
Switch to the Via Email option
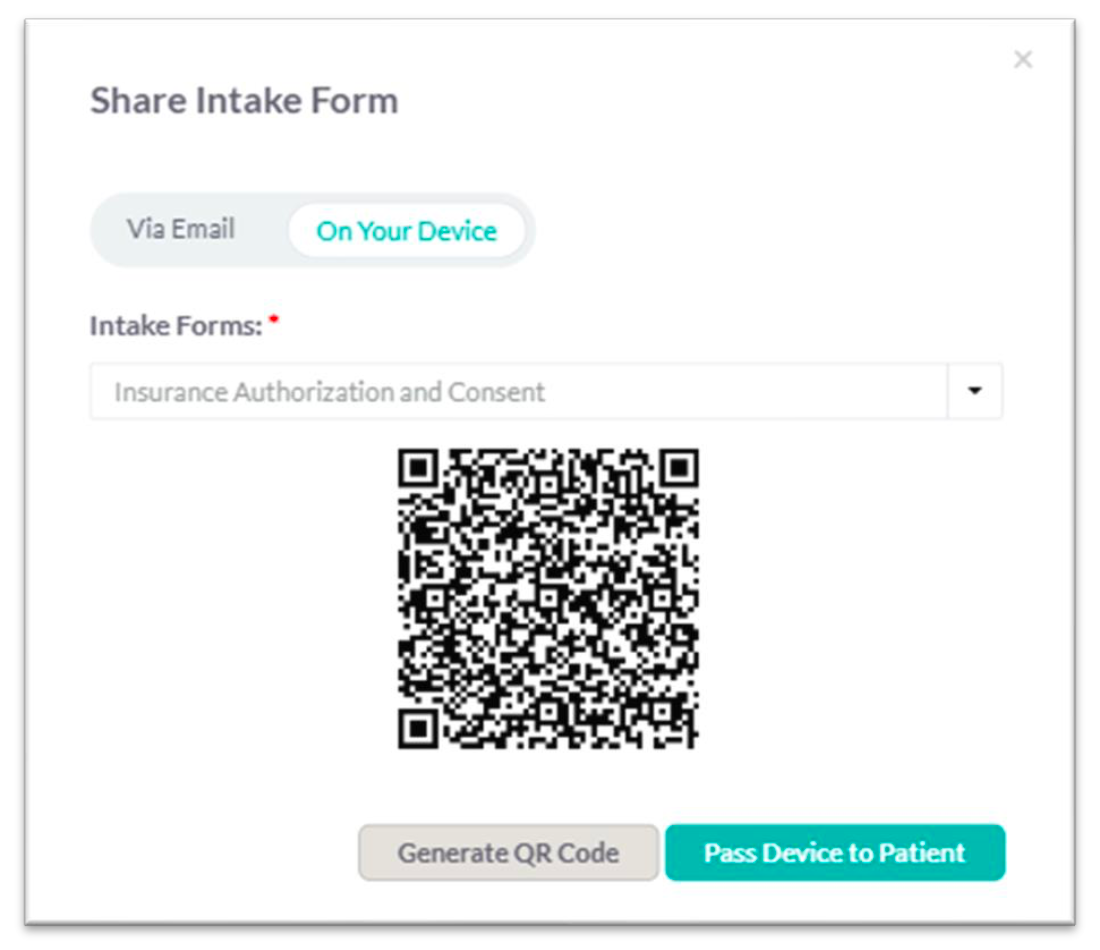[x=180, y=229]
